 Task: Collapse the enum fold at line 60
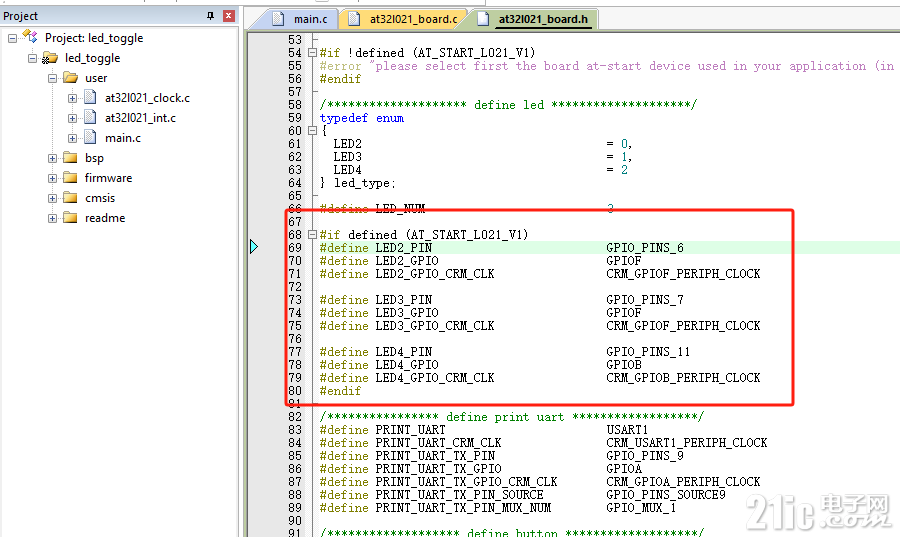(312, 131)
